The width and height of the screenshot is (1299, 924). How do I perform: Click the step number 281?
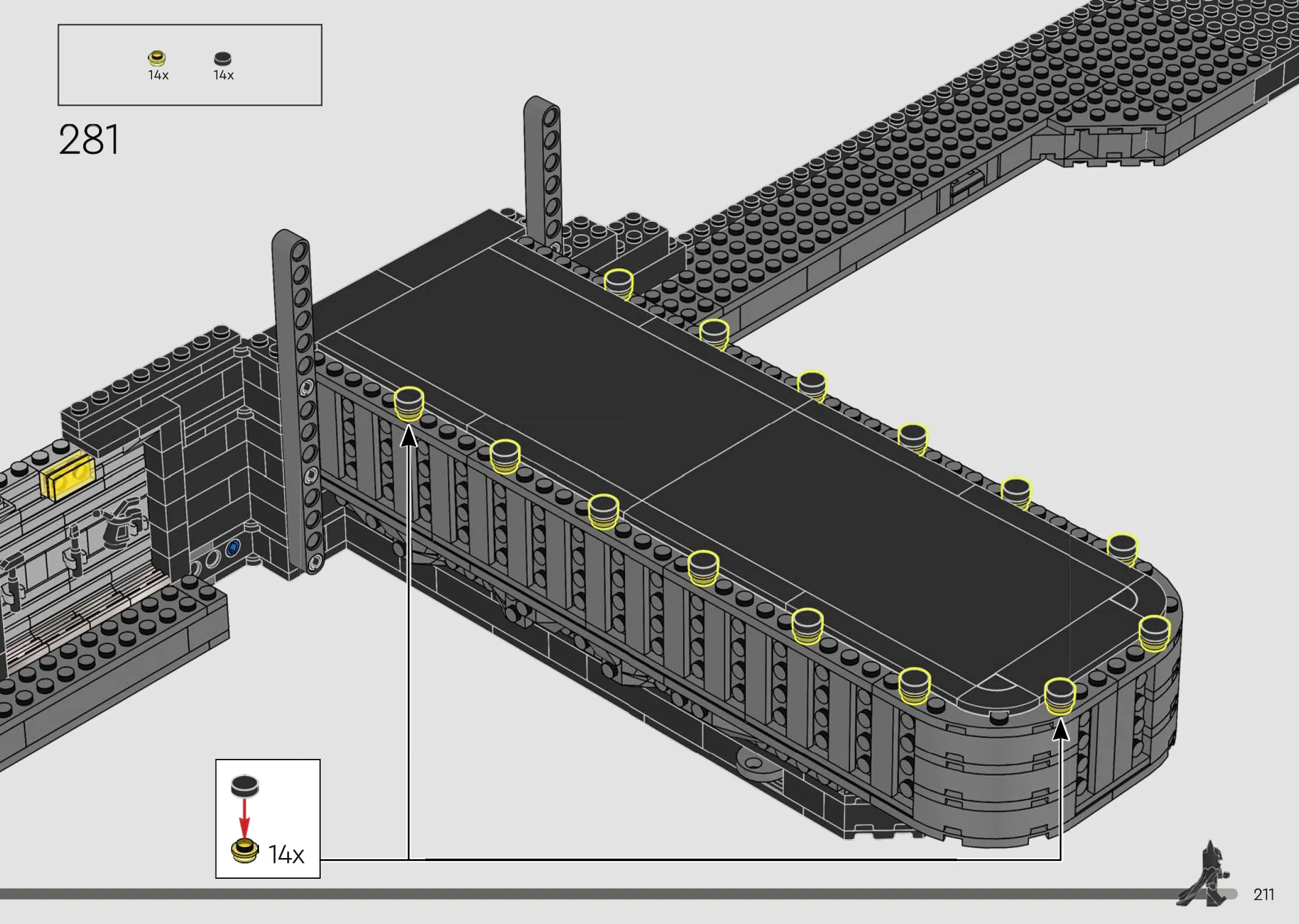(89, 139)
